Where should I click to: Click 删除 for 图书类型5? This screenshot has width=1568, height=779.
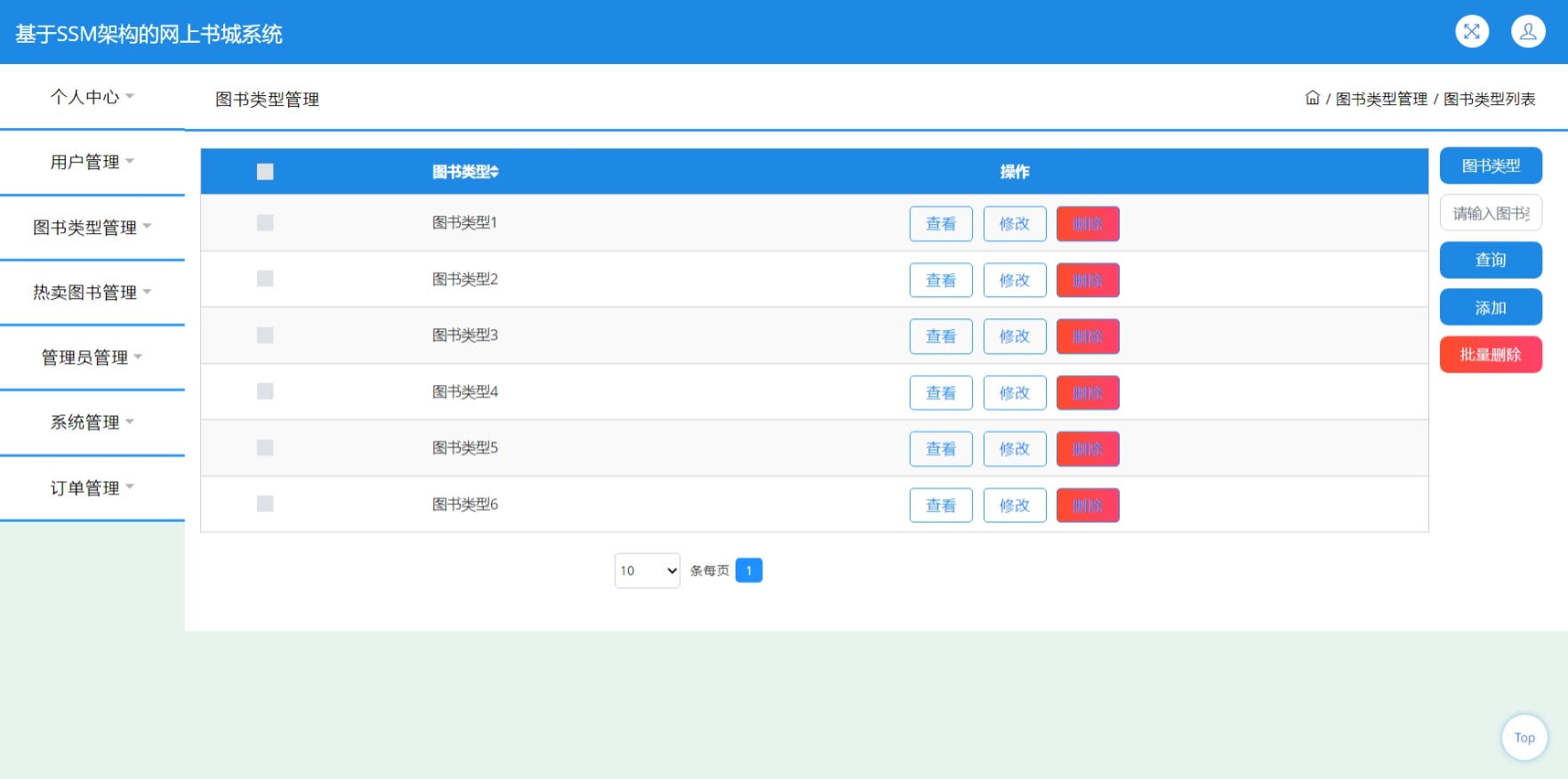[x=1088, y=449]
